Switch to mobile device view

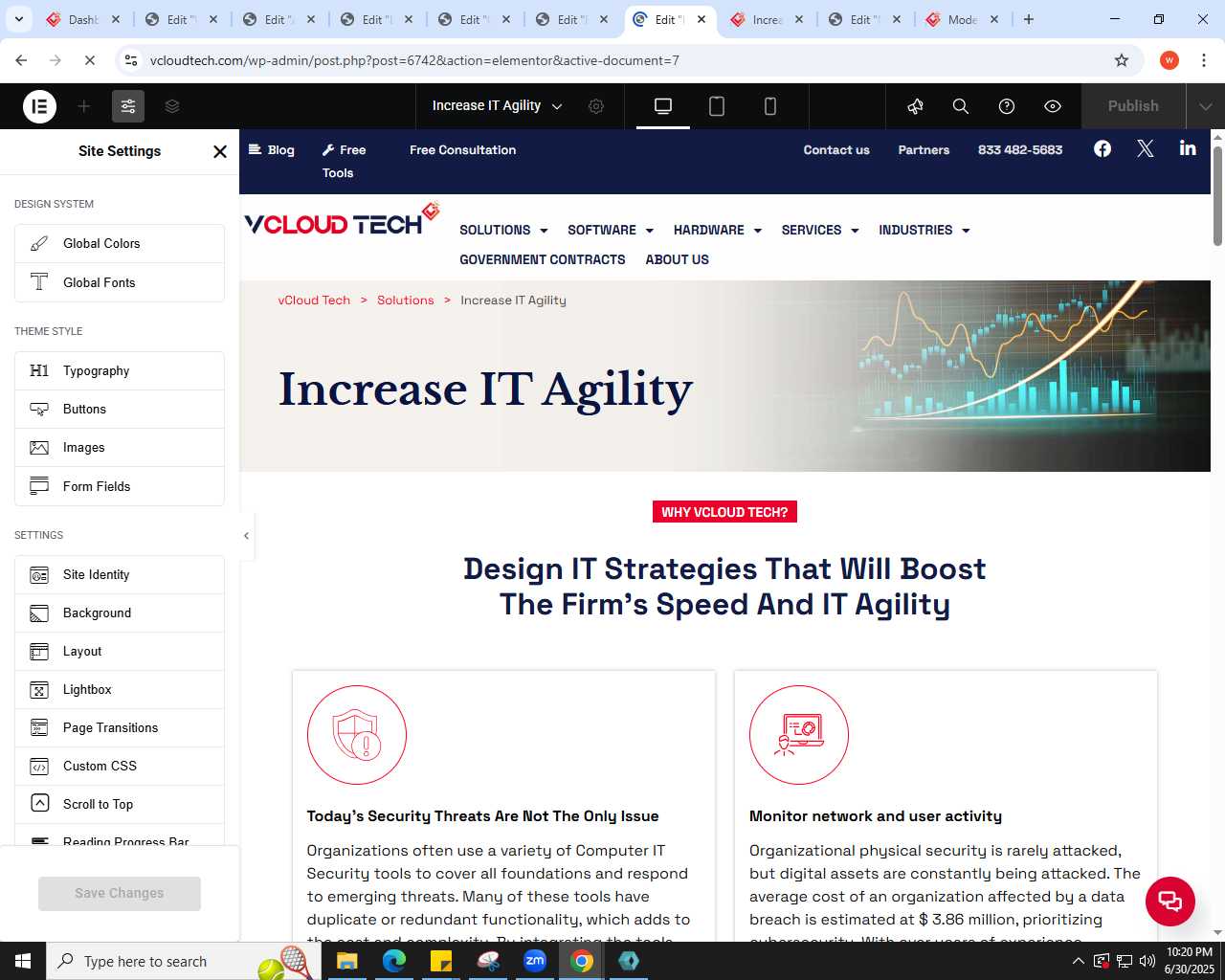click(x=770, y=106)
